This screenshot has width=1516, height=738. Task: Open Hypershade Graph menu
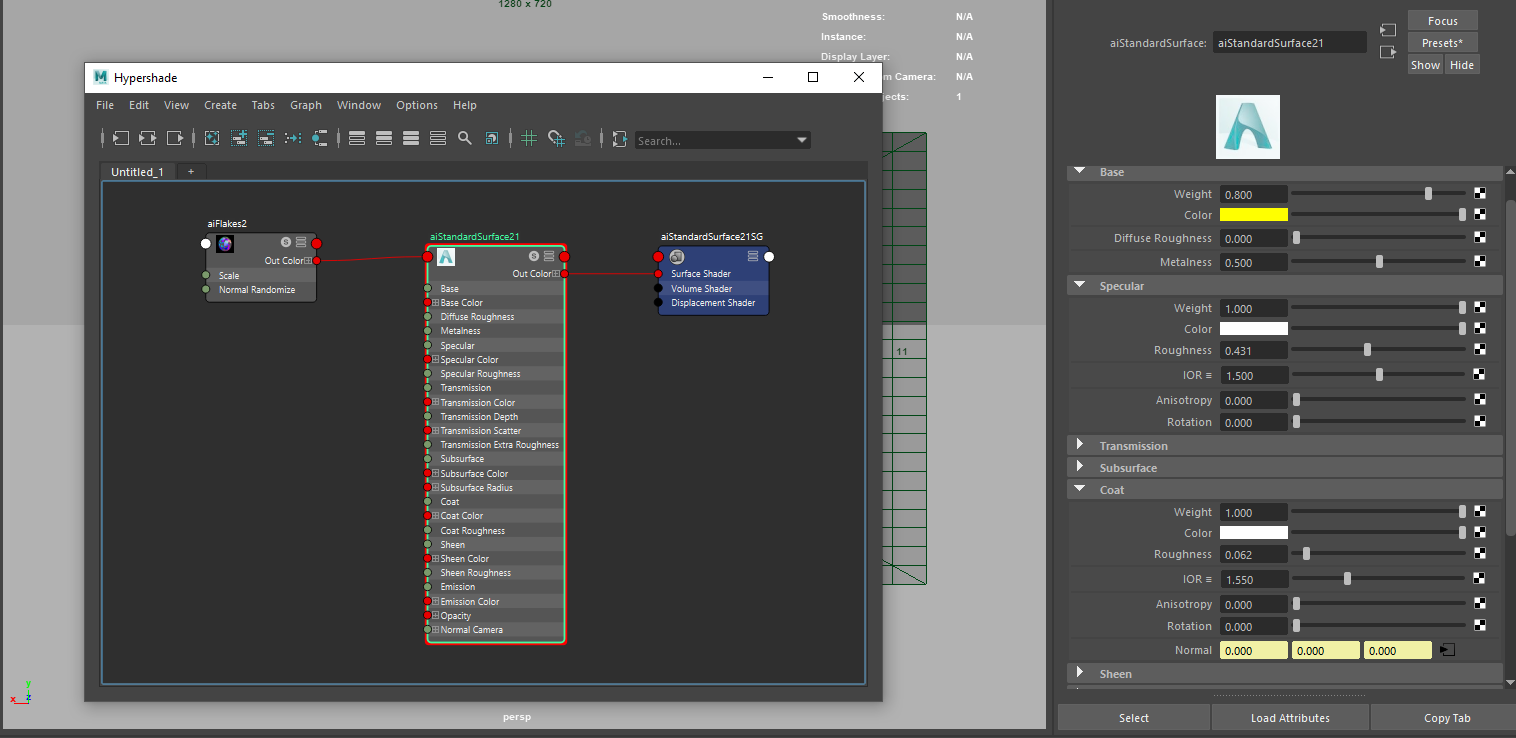coord(306,105)
